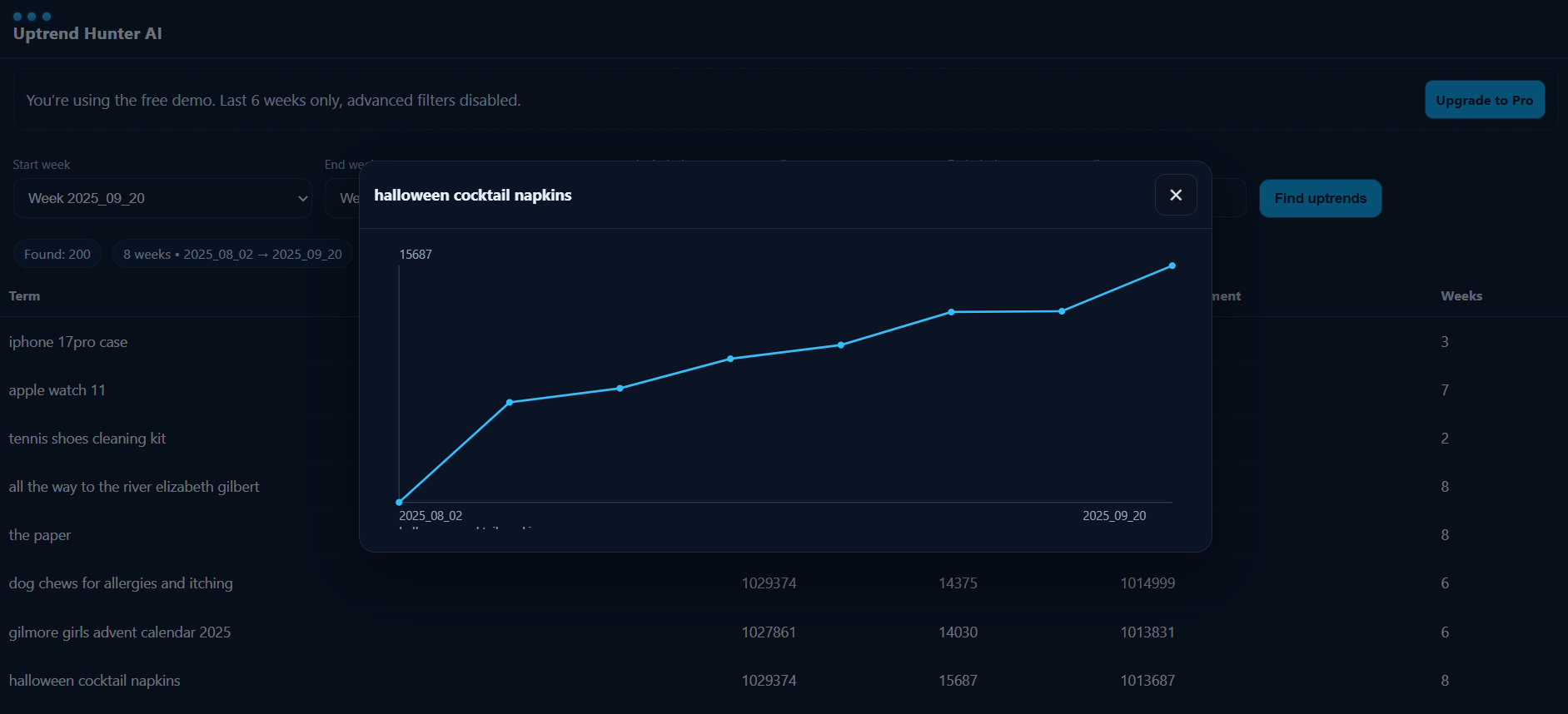The width and height of the screenshot is (1568, 714).
Task: Select halloween cocktail napkins table row term
Action: click(x=95, y=681)
